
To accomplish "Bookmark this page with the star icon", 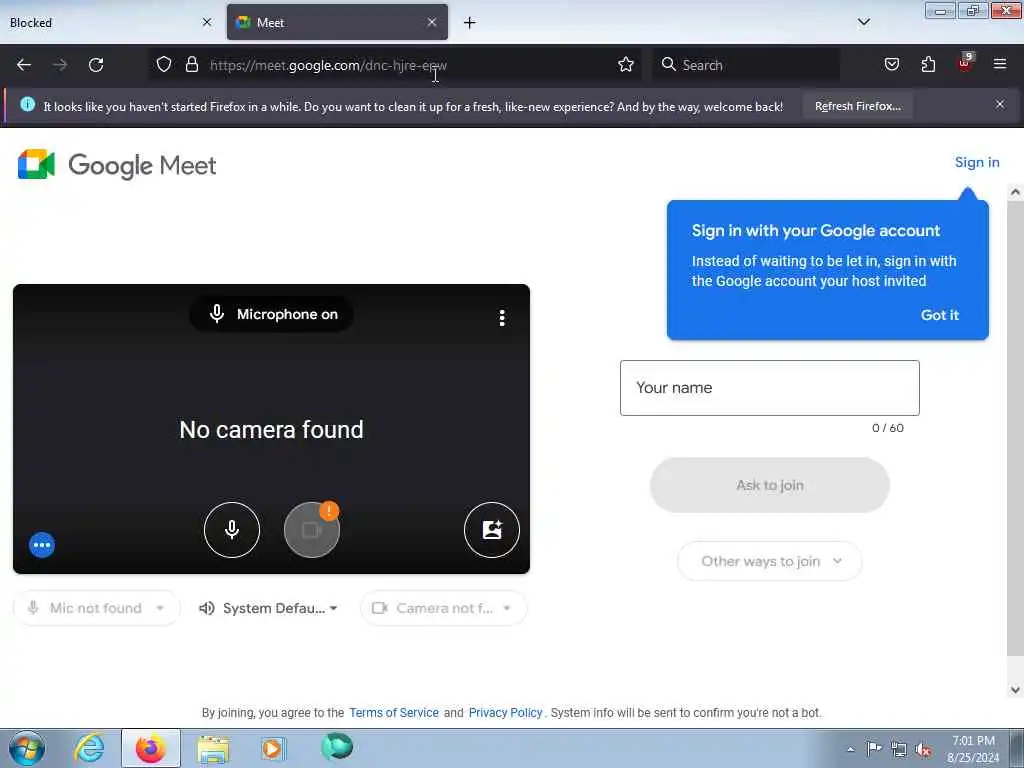I will [x=626, y=64].
